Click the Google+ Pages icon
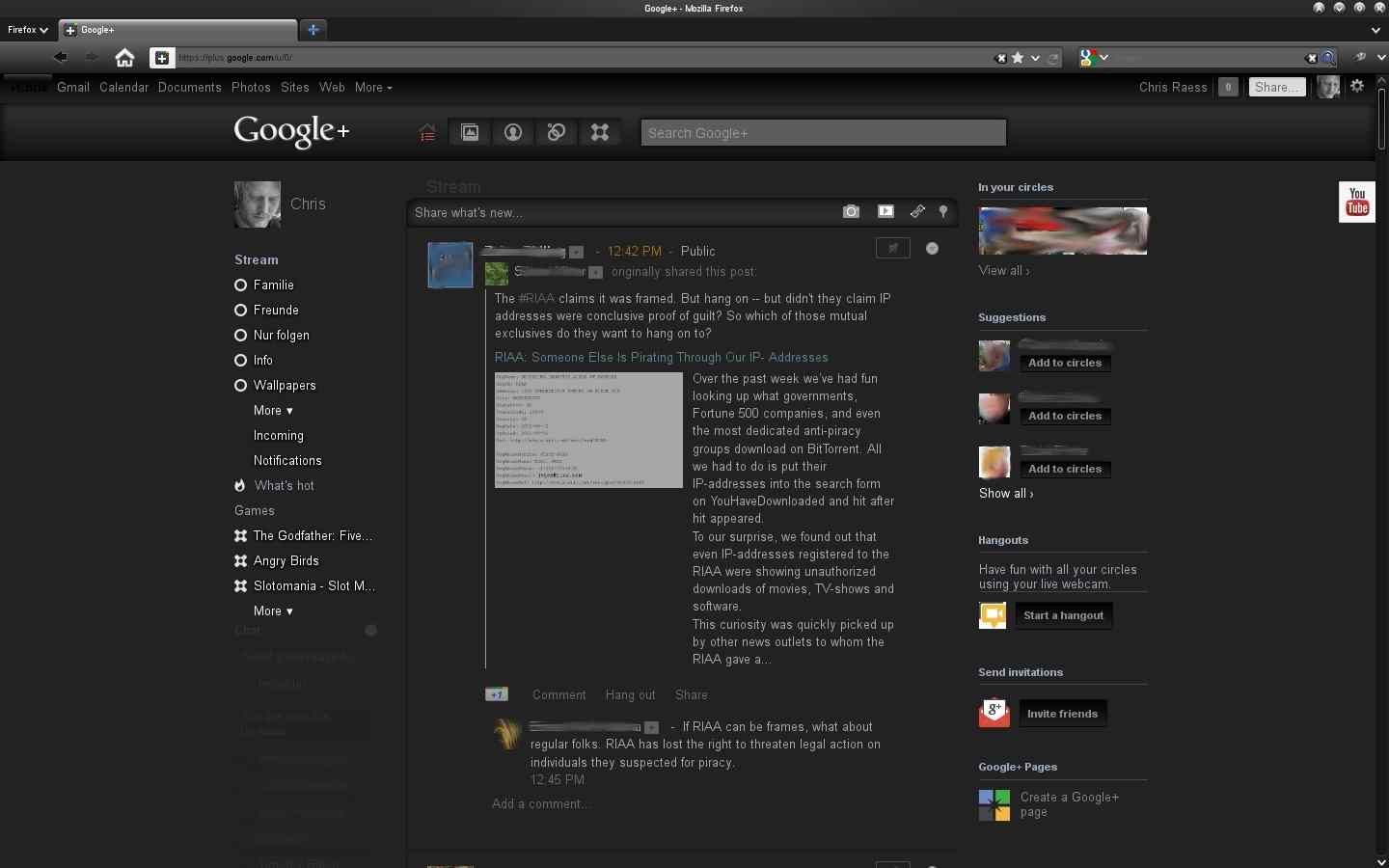Viewport: 1389px width, 868px height. 994,805
